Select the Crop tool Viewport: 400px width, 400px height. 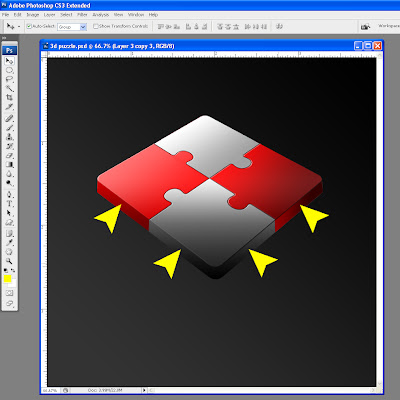pyautogui.click(x=9, y=97)
